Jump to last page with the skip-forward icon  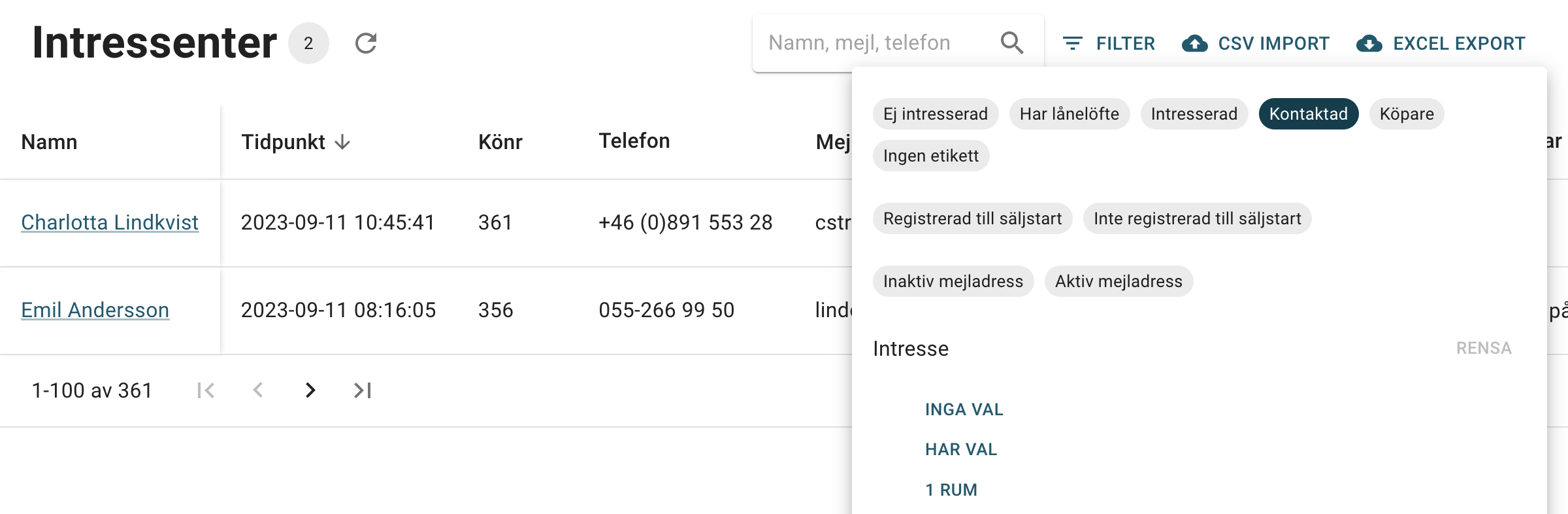(x=364, y=390)
